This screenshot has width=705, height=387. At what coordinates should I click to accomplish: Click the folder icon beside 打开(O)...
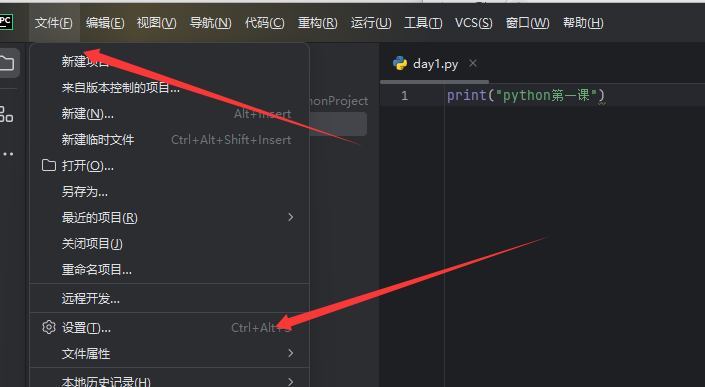[x=49, y=165]
